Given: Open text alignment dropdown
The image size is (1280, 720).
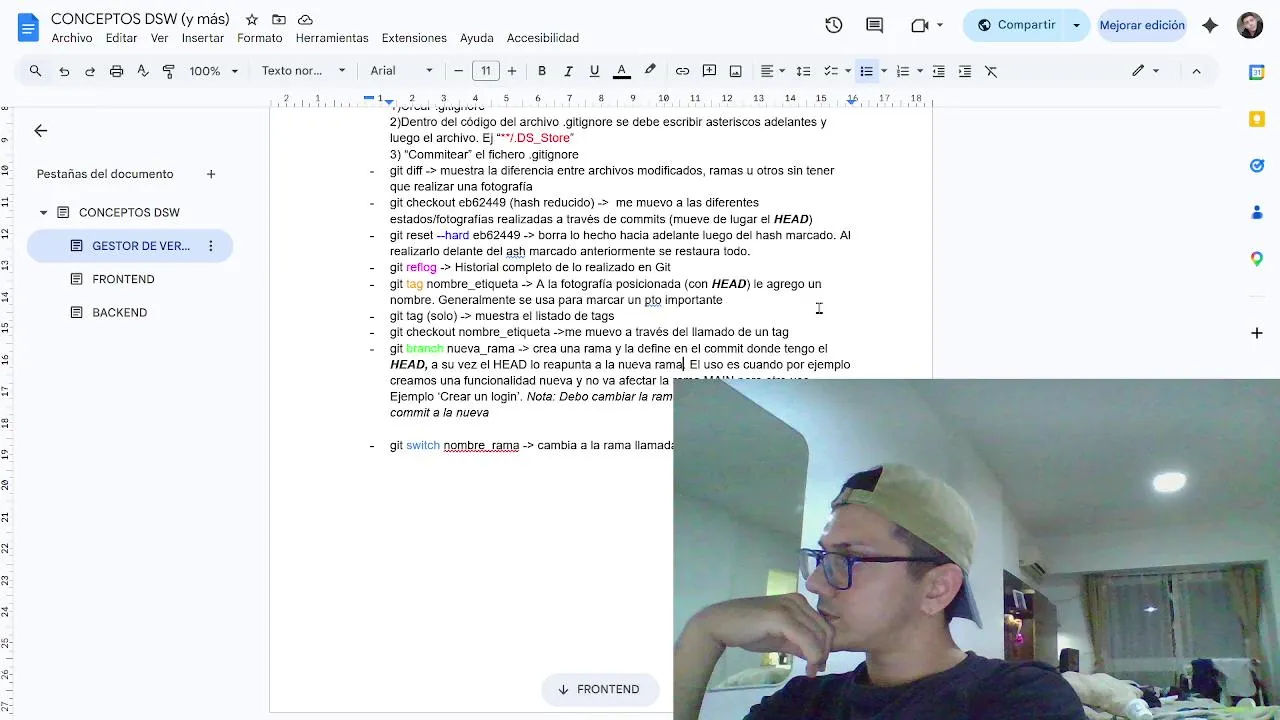Looking at the screenshot, I should [x=773, y=71].
